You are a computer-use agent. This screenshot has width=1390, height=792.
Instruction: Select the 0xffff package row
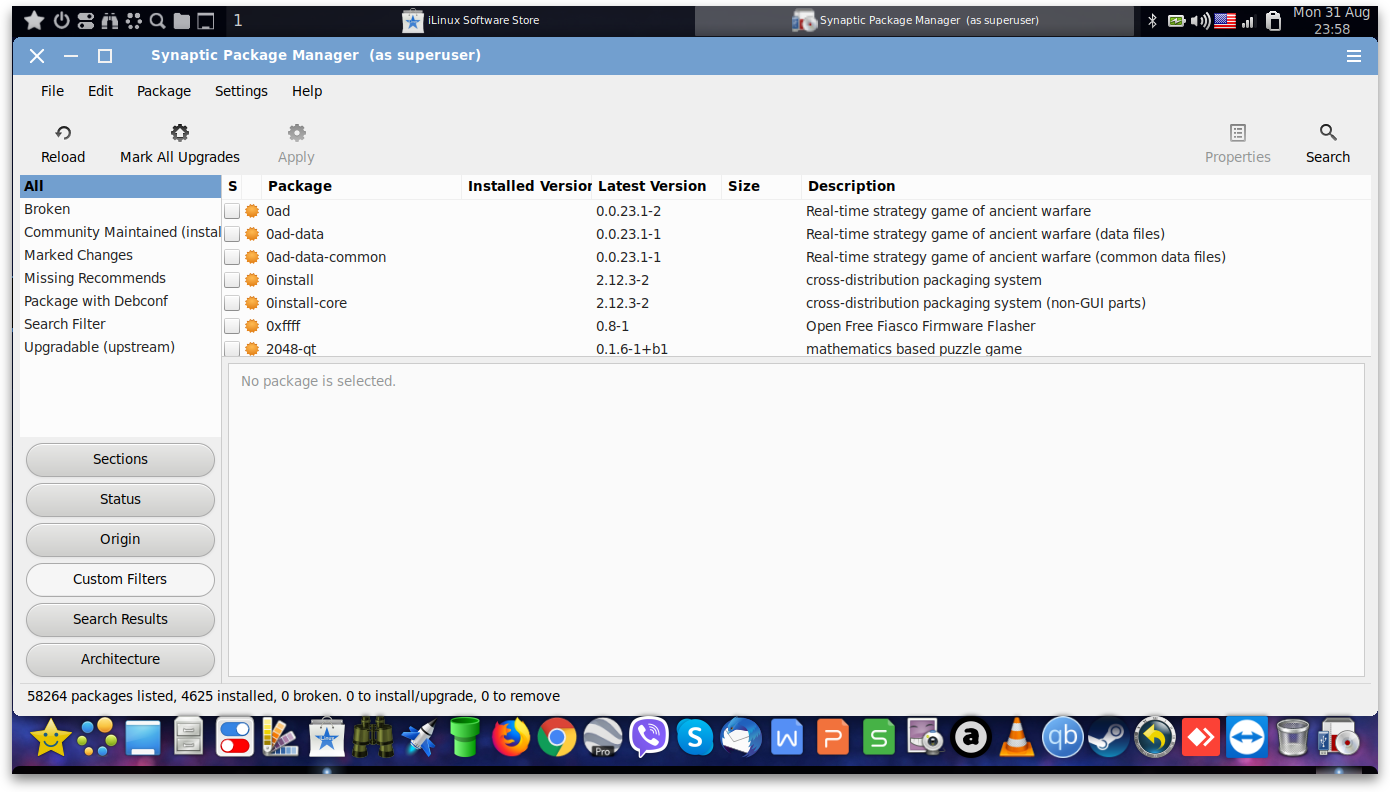(x=796, y=326)
